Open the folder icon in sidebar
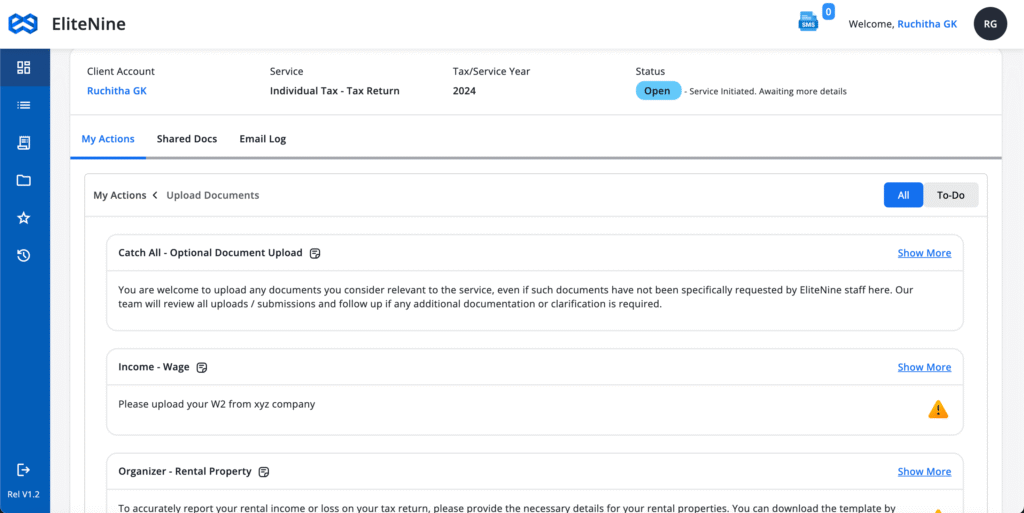The width and height of the screenshot is (1024, 513). pyautogui.click(x=24, y=180)
